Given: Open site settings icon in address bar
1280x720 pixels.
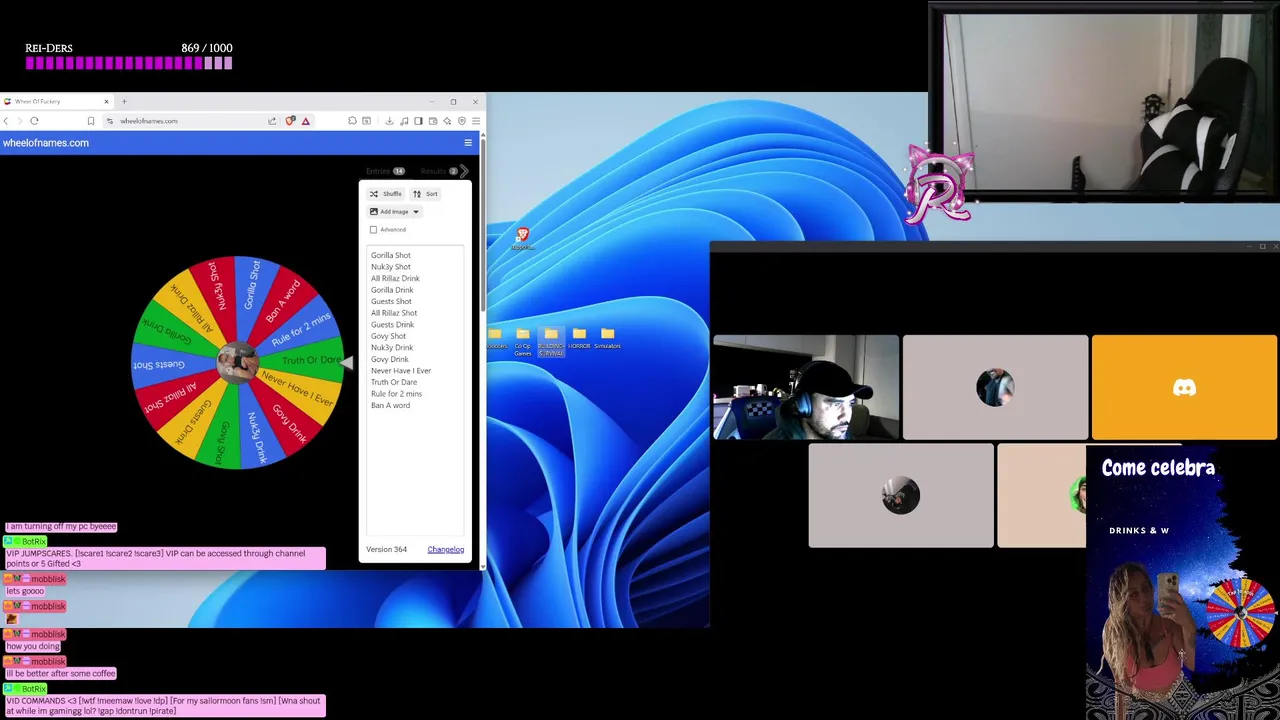Looking at the screenshot, I should pos(111,121).
